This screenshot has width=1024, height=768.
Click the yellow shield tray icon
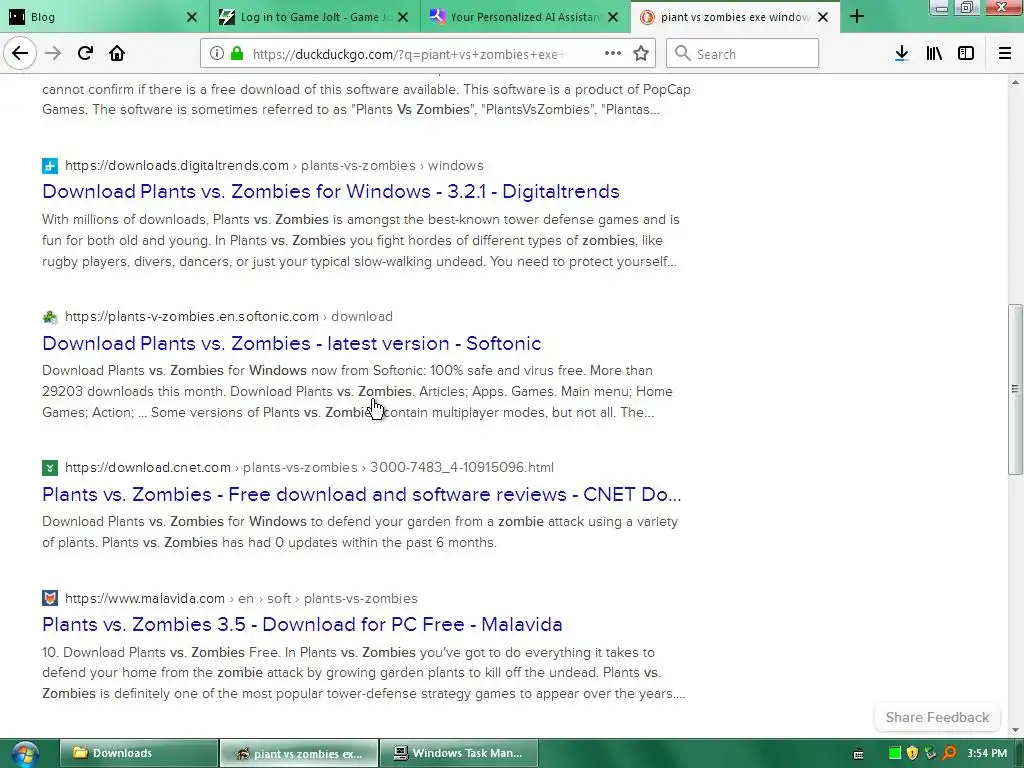point(912,753)
